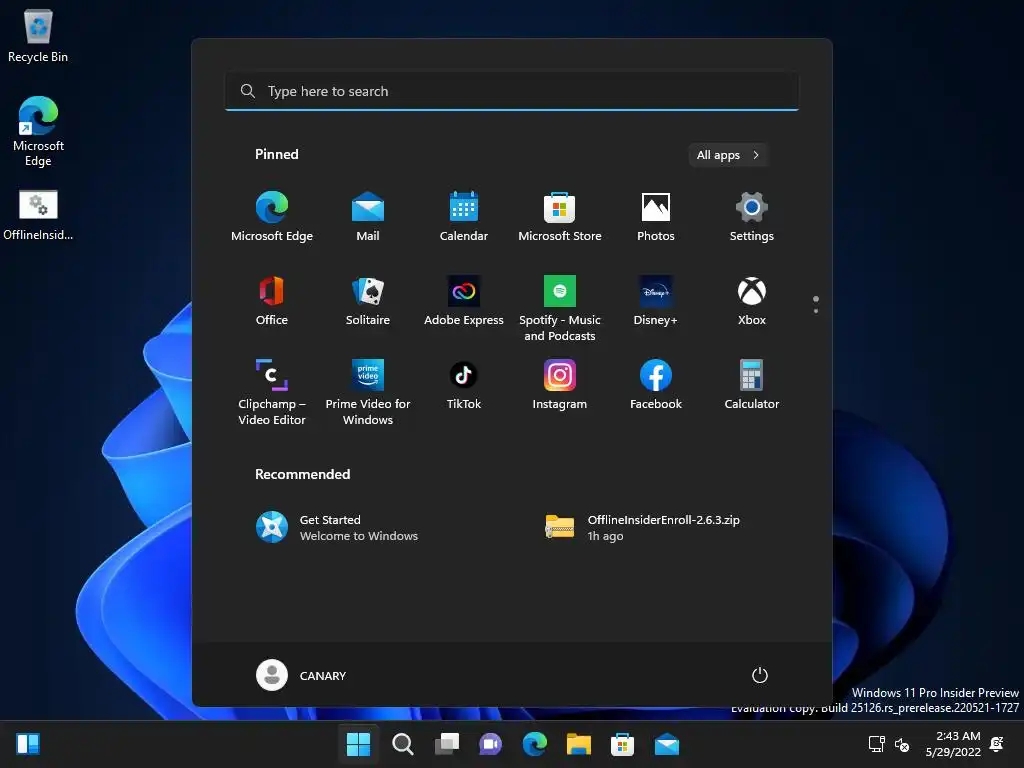The width and height of the screenshot is (1024, 768).
Task: Open the Calculator app
Action: [752, 385]
